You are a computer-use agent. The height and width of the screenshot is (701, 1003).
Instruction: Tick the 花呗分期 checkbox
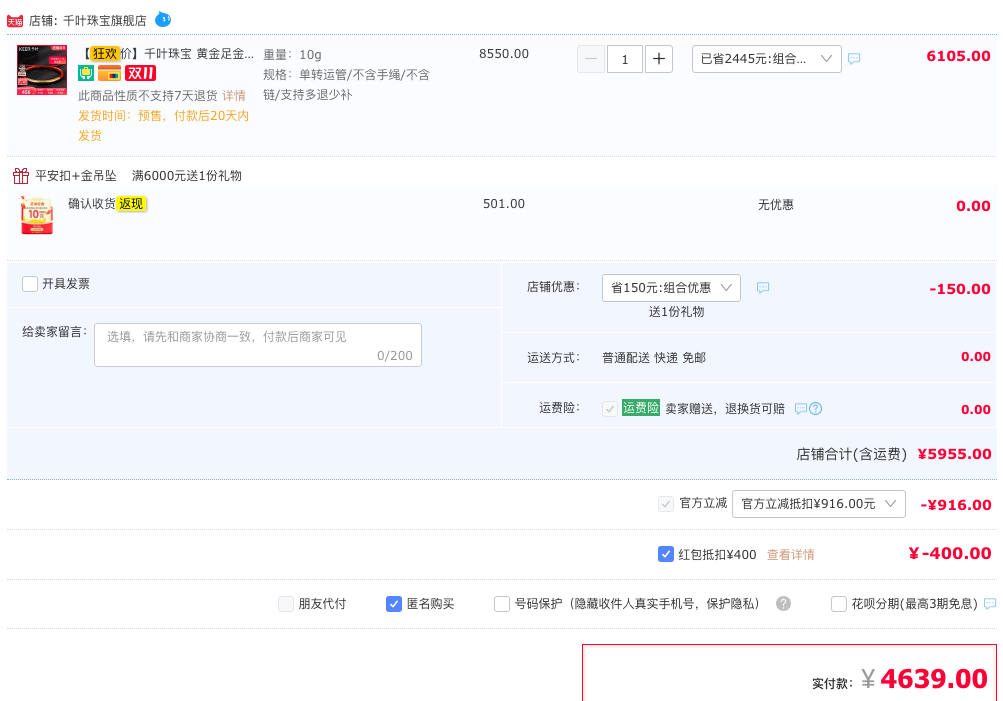pos(839,604)
